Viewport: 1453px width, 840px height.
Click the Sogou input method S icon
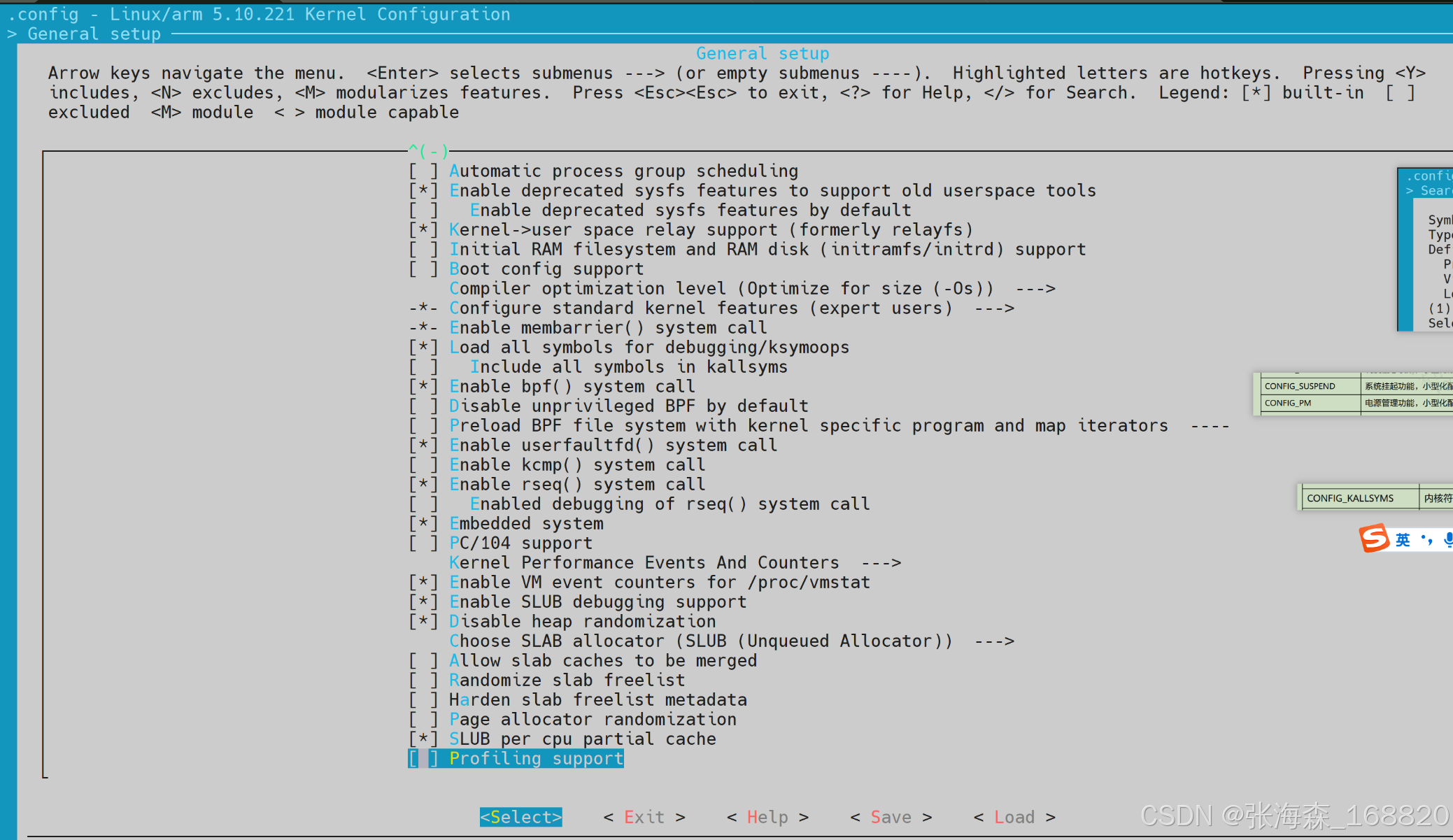[x=1374, y=539]
